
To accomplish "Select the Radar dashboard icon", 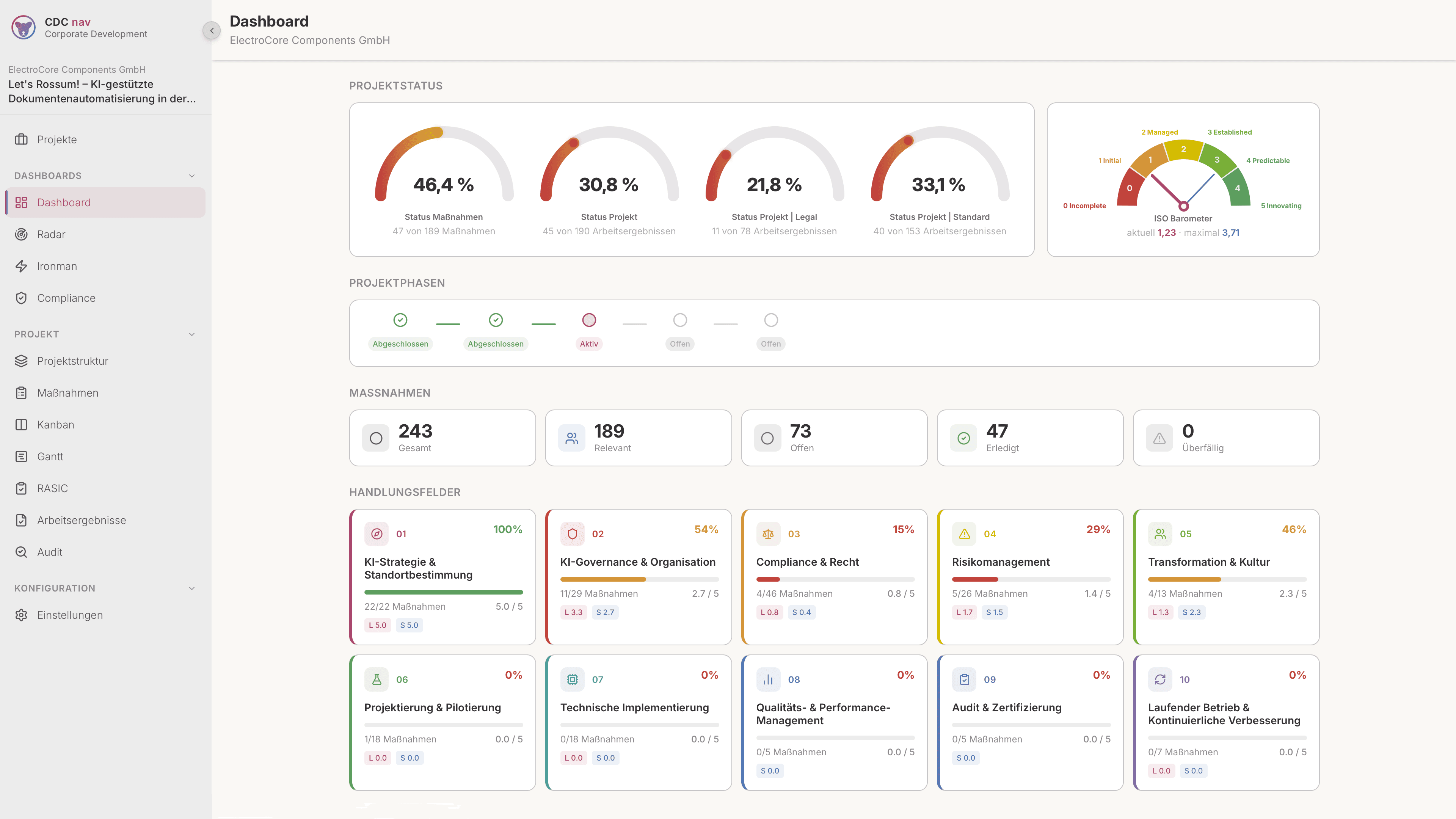I will [x=21, y=234].
